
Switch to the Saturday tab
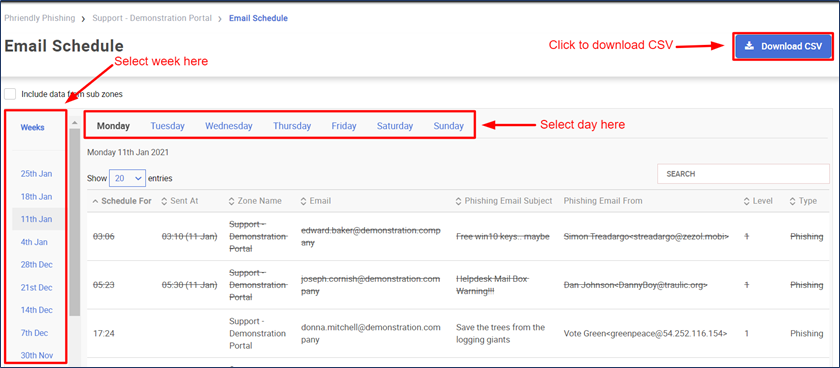click(x=395, y=126)
